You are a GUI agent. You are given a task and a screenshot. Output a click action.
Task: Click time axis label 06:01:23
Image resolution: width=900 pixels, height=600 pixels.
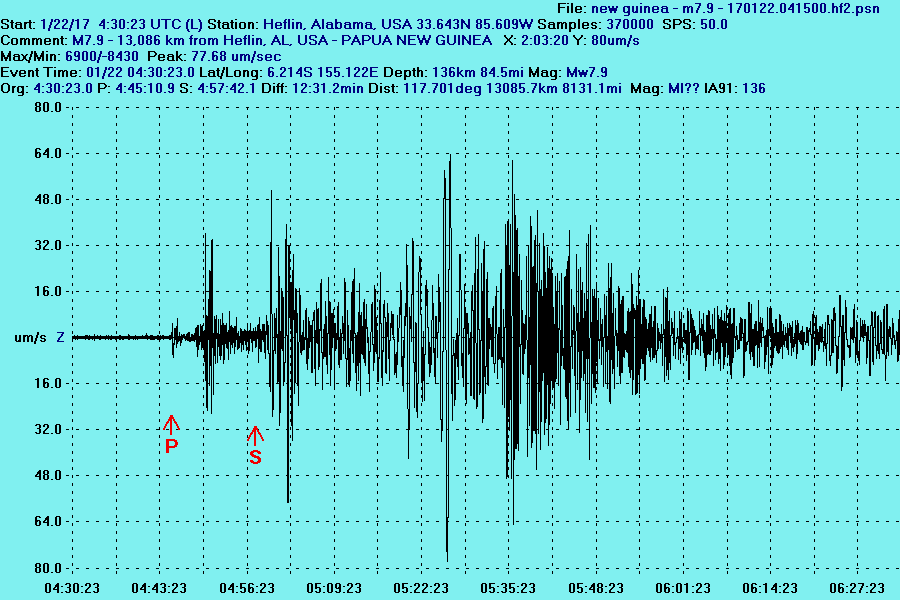[683, 588]
